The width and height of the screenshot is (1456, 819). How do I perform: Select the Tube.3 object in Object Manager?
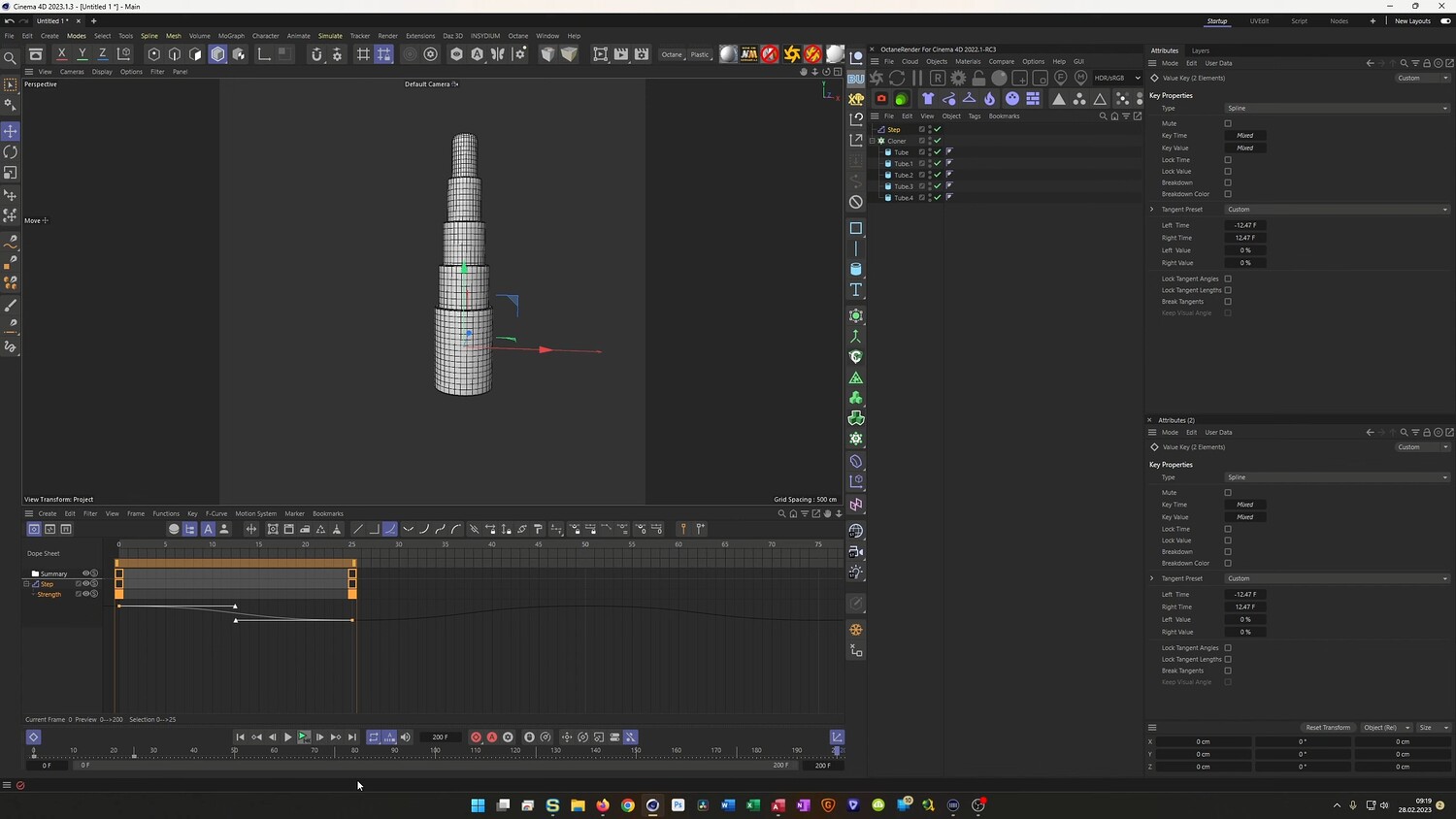903,186
